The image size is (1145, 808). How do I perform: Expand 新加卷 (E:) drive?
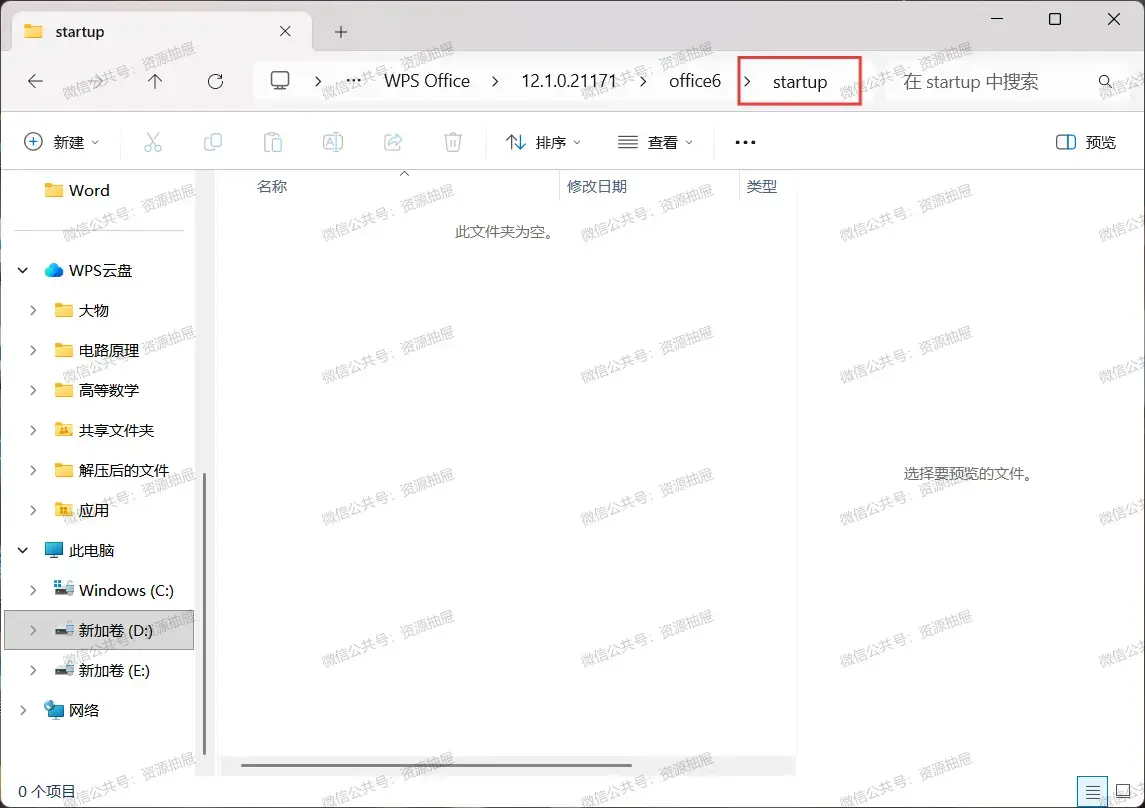pyautogui.click(x=33, y=670)
